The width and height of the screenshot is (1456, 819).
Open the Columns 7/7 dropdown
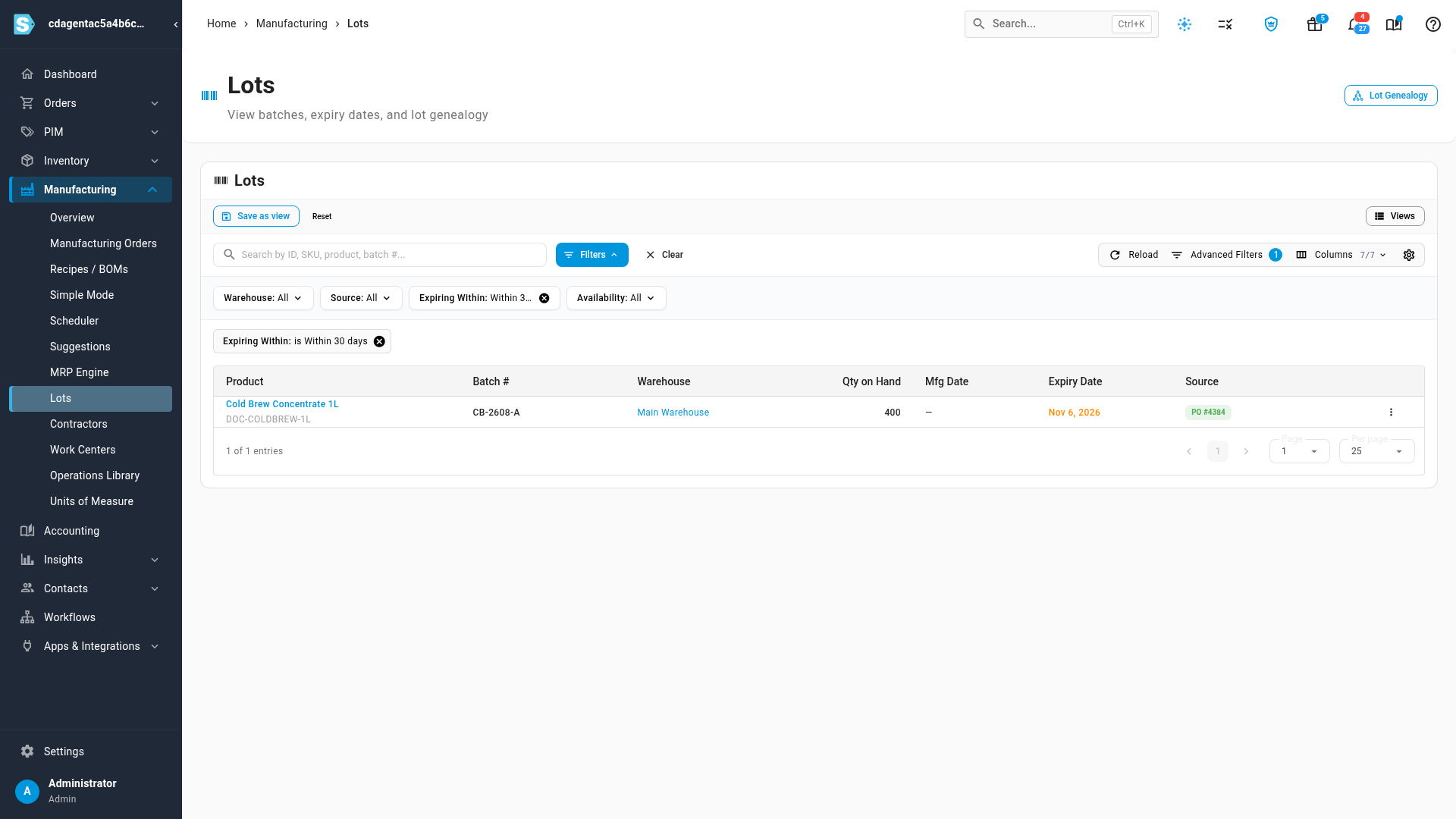tap(1341, 255)
